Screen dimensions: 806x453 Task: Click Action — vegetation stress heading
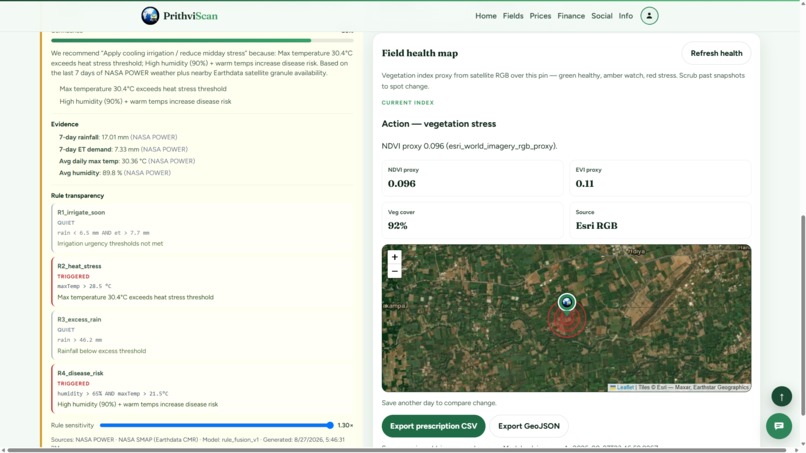pos(438,124)
